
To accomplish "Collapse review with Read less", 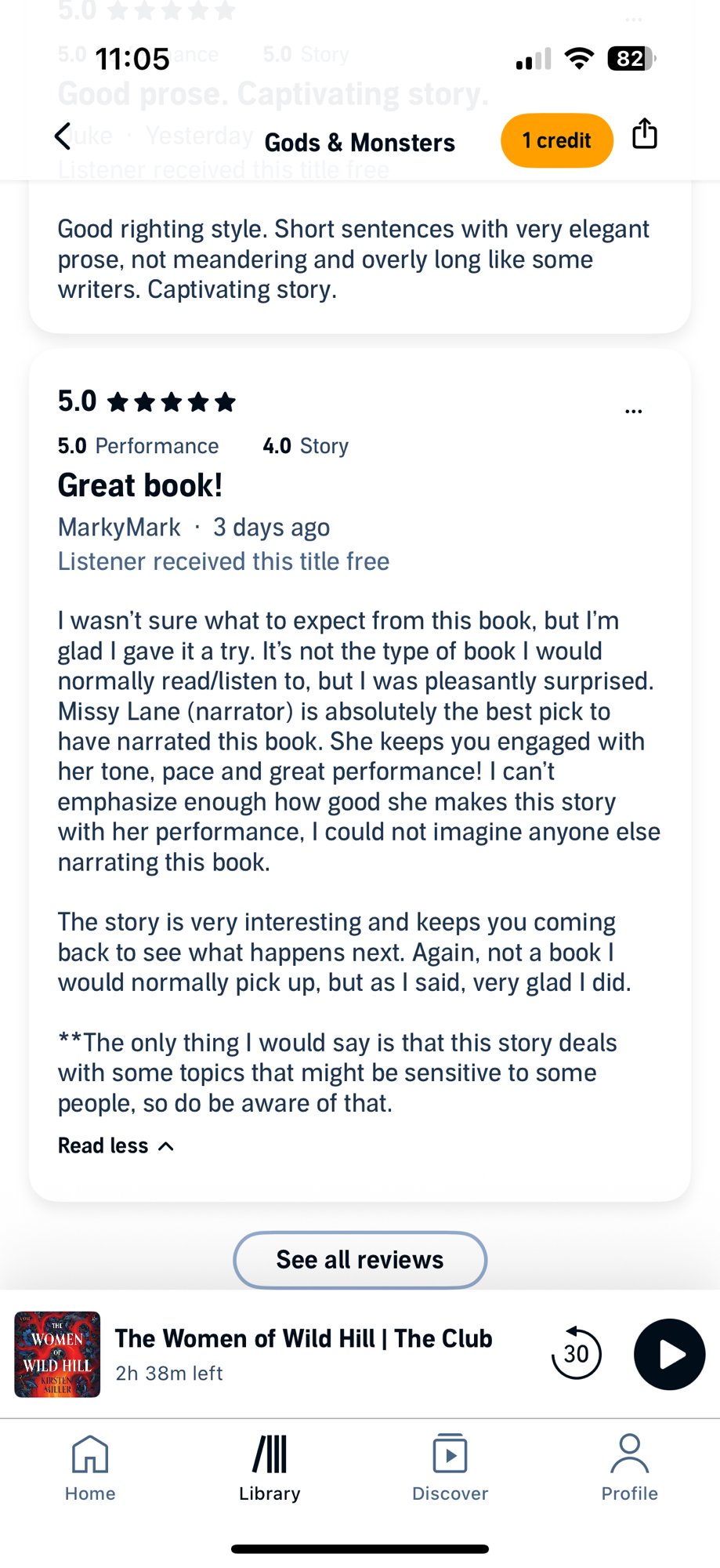I will pos(116,1145).
